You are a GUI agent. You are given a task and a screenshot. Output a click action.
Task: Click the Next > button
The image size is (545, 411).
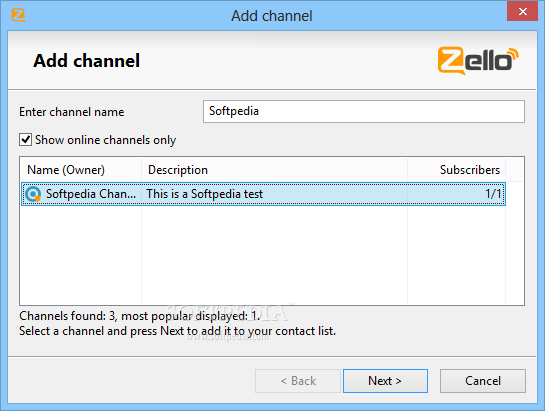[x=385, y=381]
